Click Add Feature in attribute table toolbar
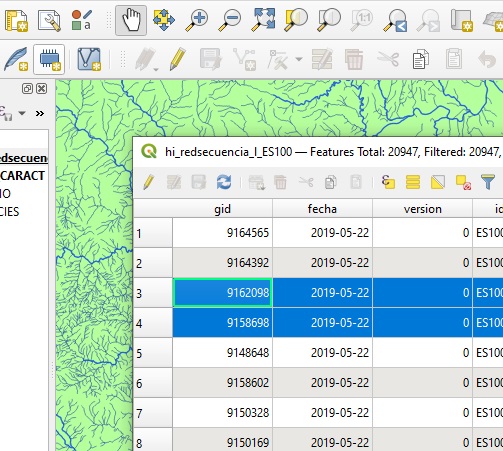 point(257,183)
